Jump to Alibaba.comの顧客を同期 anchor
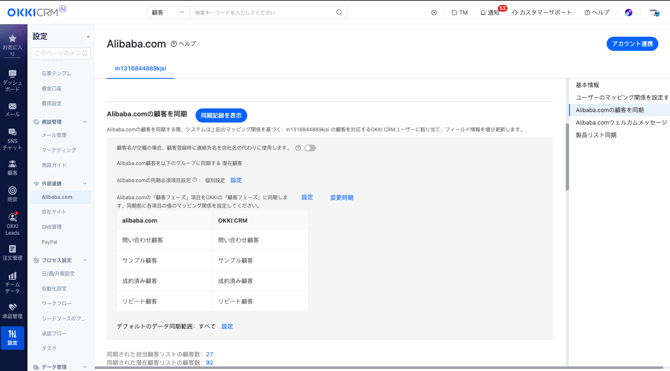 [x=609, y=110]
